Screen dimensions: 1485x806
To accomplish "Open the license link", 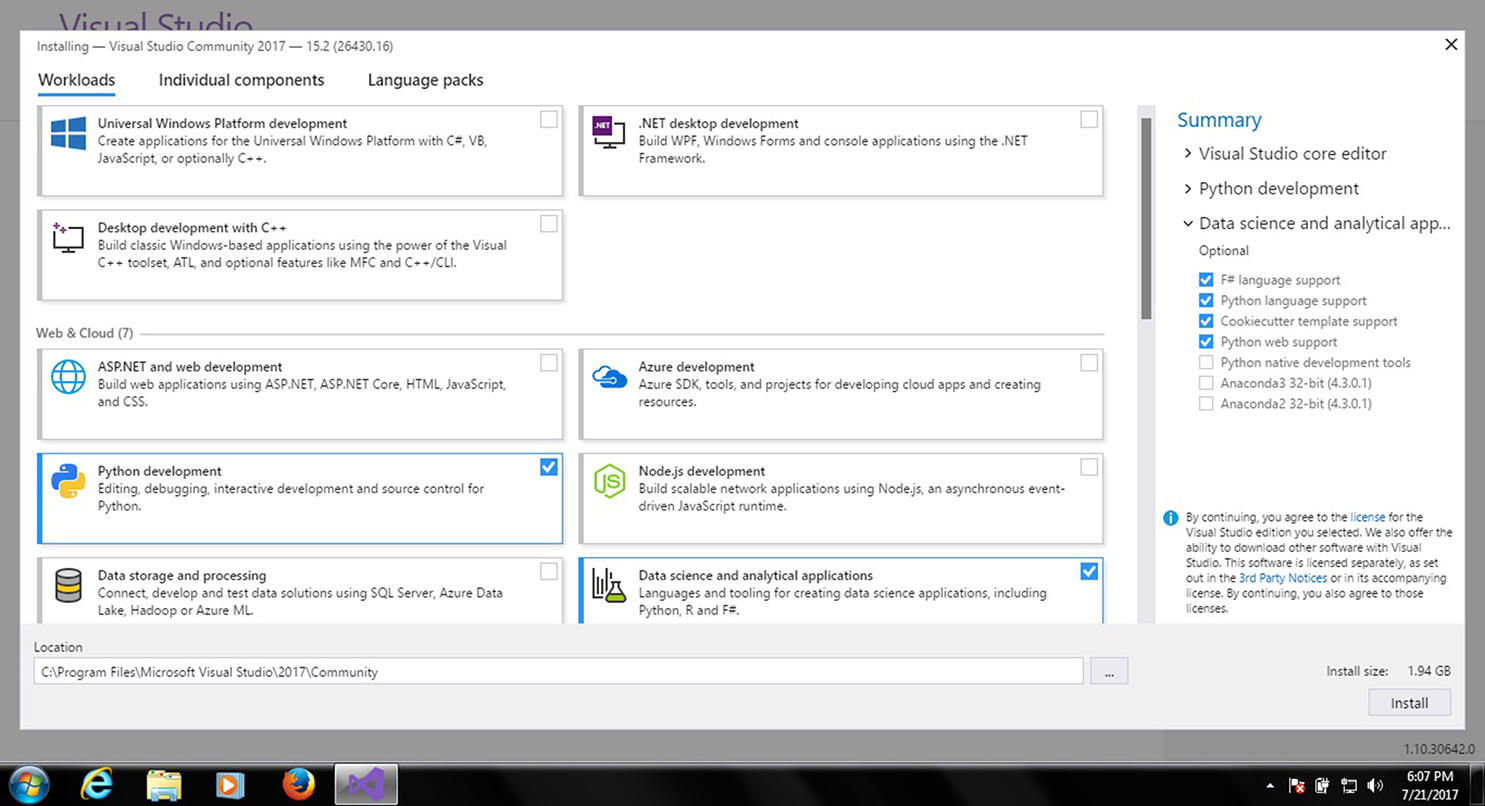I will pyautogui.click(x=1368, y=517).
